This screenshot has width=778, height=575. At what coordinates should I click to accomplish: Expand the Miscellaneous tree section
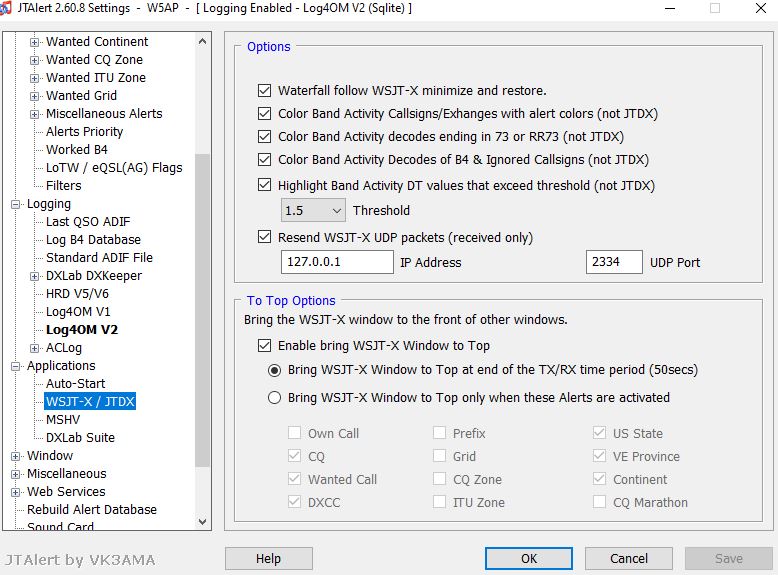(x=15, y=474)
